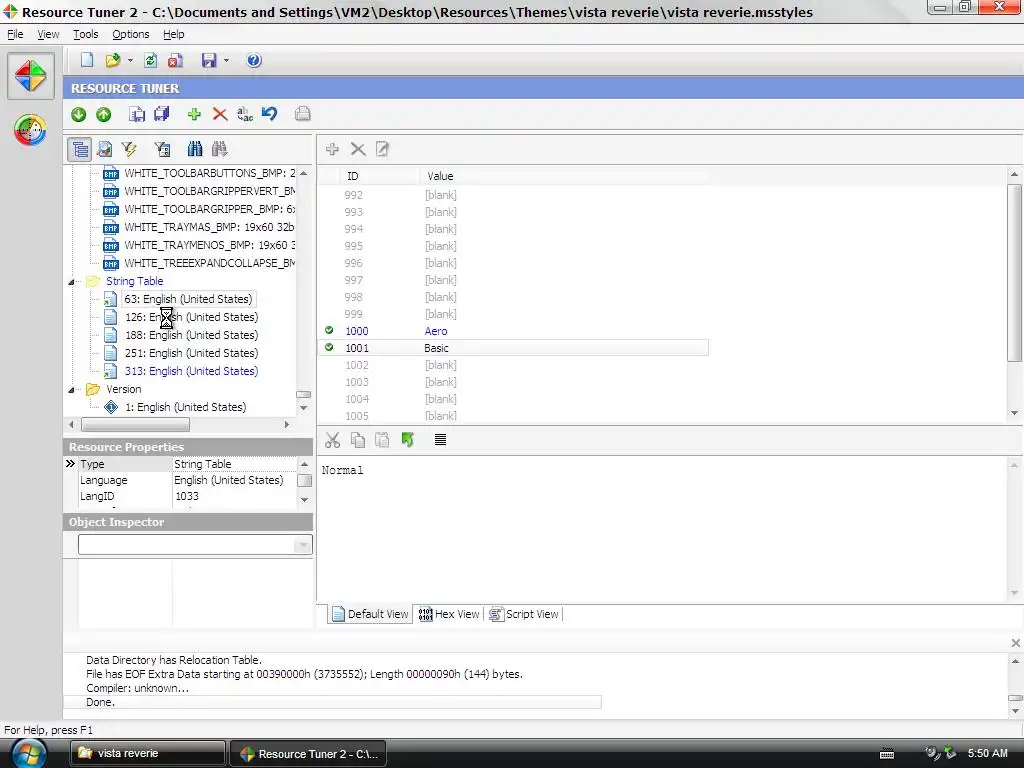The width and height of the screenshot is (1024, 768).
Task: Select string table 251: English (United States)
Action: coord(191,353)
